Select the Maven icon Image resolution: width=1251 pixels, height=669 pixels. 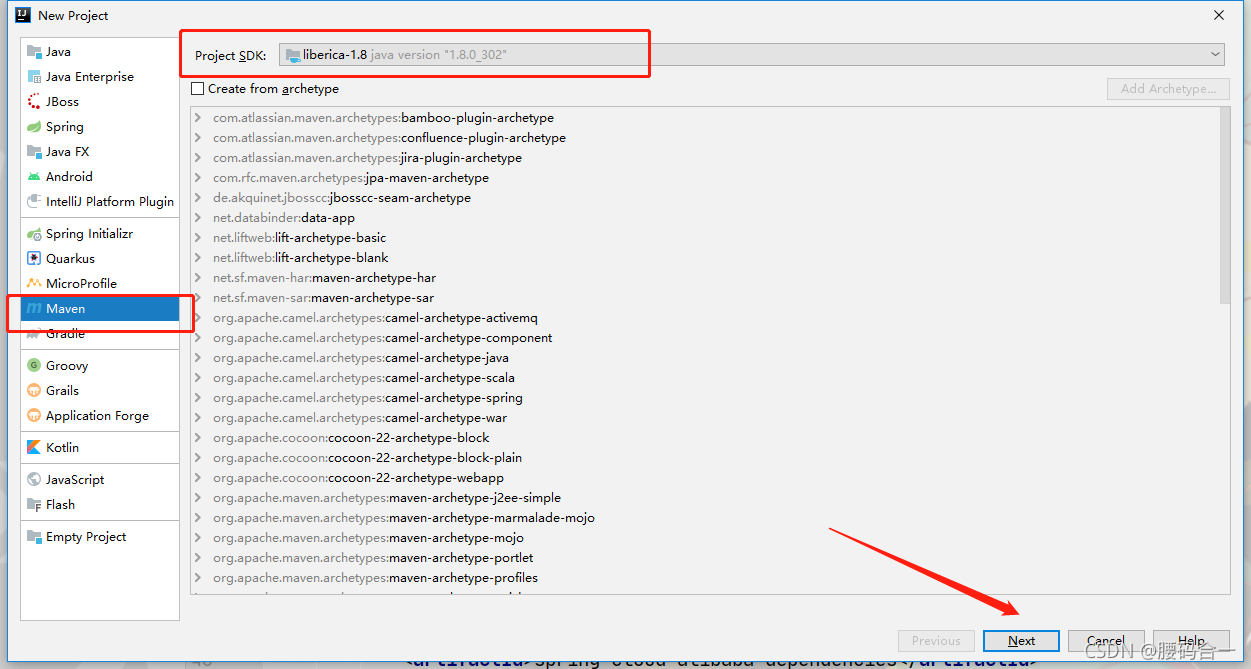point(34,309)
